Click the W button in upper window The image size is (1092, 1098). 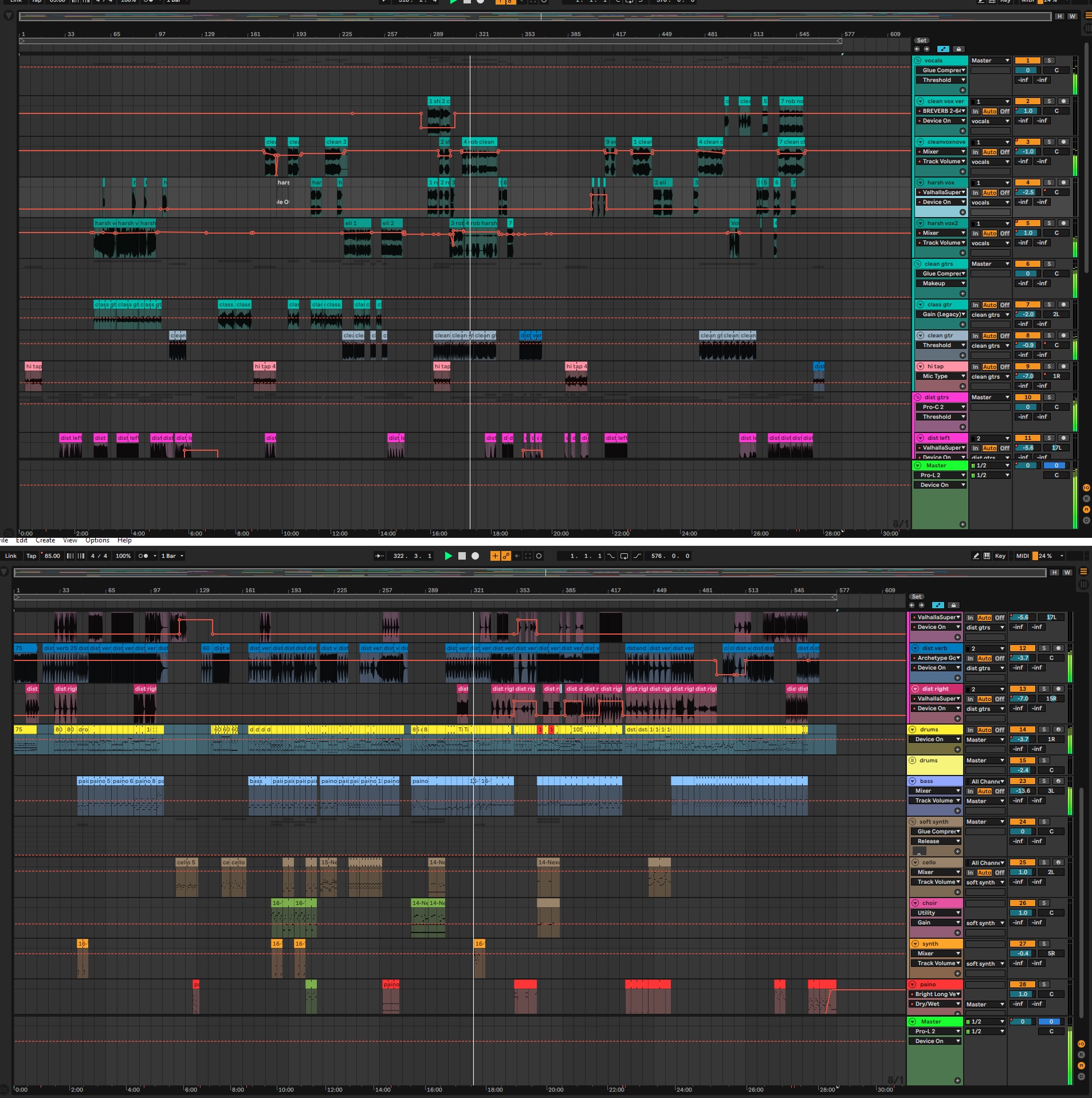1072,17
